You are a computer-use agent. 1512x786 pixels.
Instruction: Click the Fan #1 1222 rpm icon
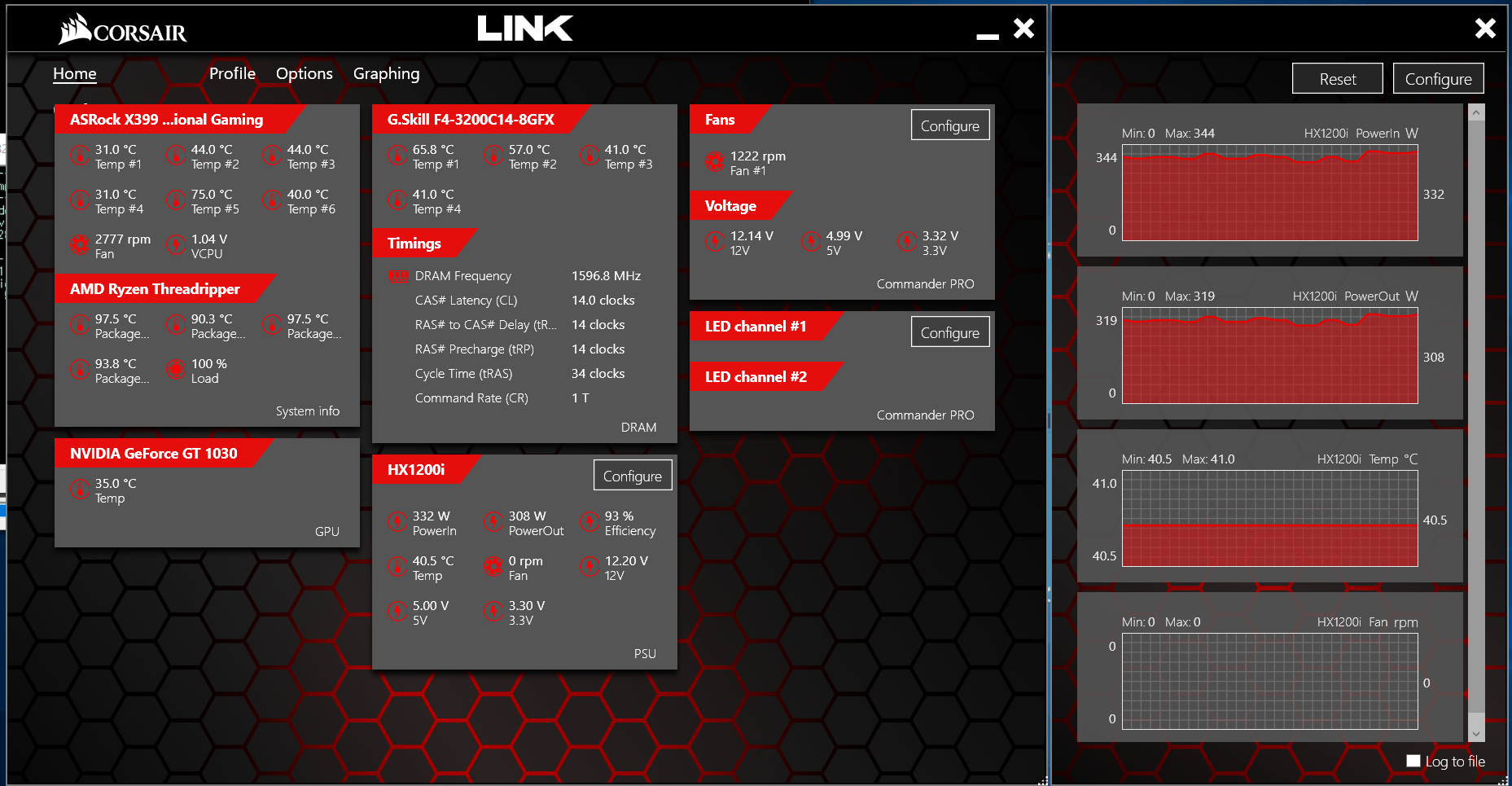coord(714,161)
